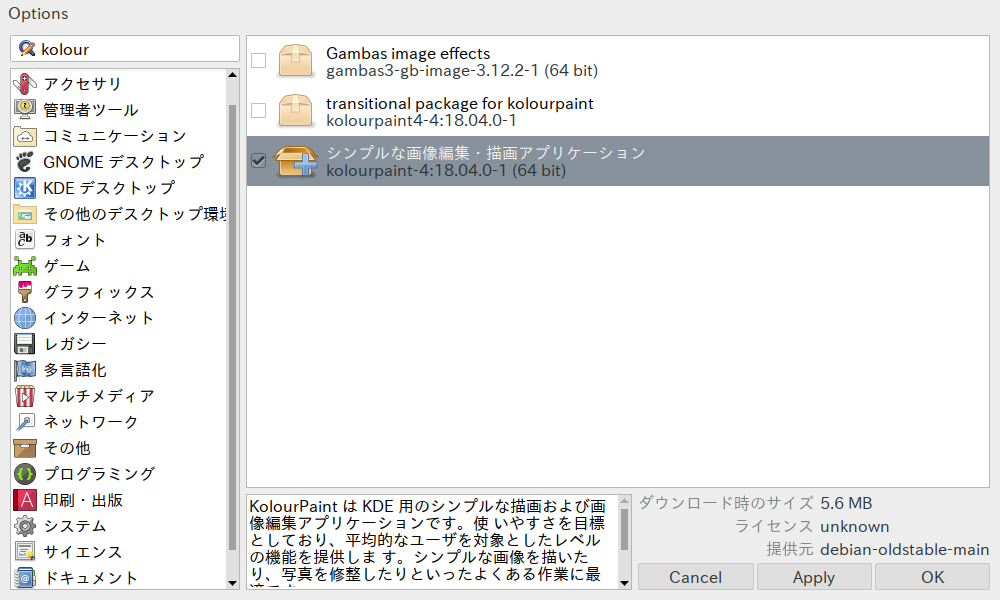Click the プログラミング braces icon

point(25,474)
